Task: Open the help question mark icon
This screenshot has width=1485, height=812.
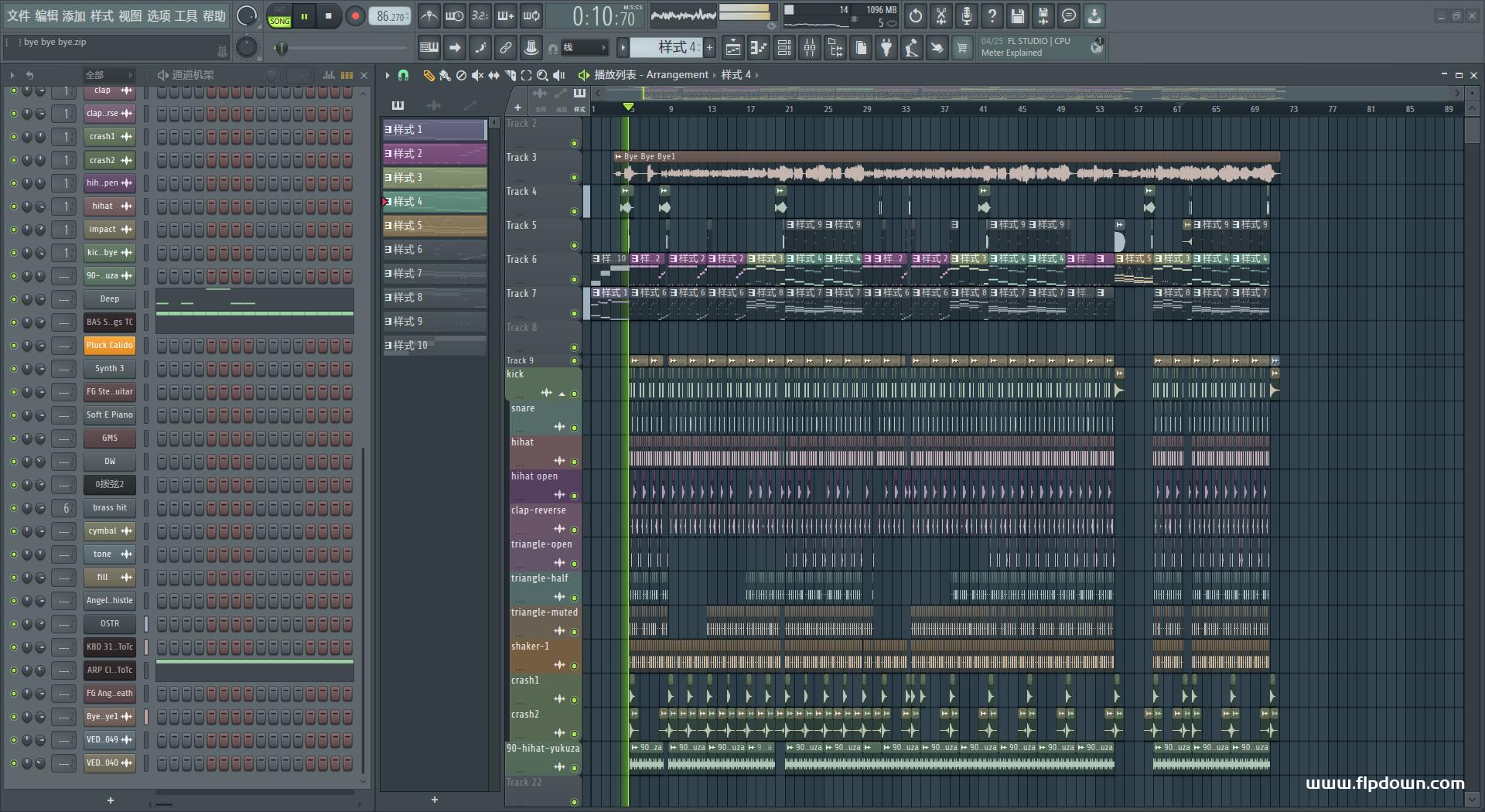Action: [x=992, y=15]
